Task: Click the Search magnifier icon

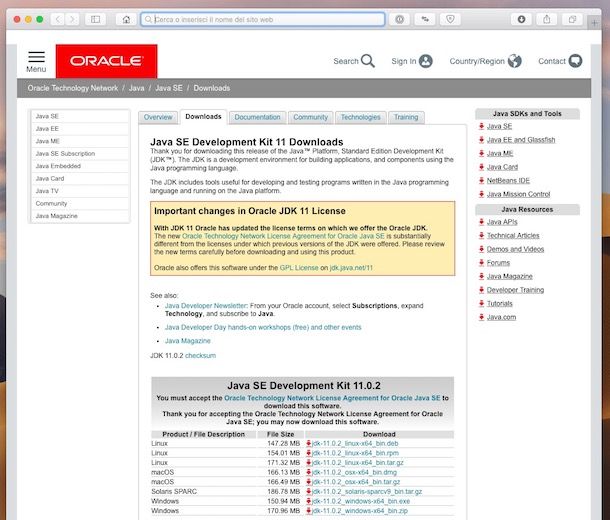Action: tap(368, 61)
